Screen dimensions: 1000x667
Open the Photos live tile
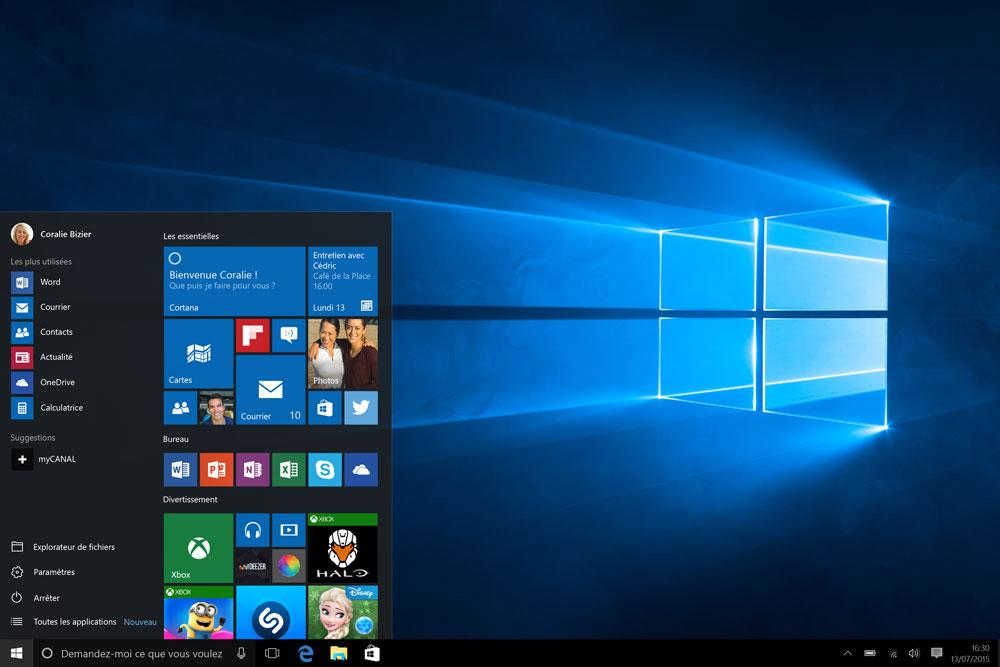click(x=342, y=354)
